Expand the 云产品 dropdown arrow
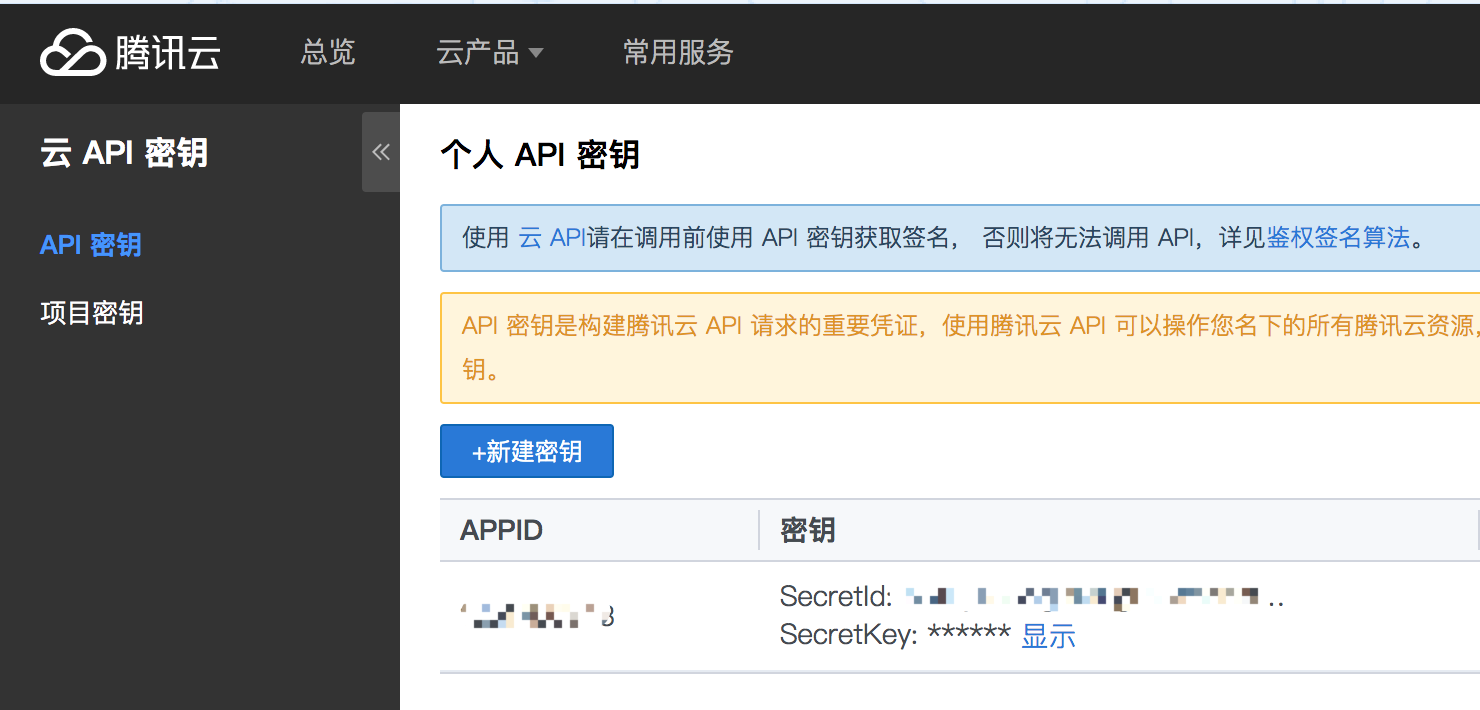 point(535,53)
